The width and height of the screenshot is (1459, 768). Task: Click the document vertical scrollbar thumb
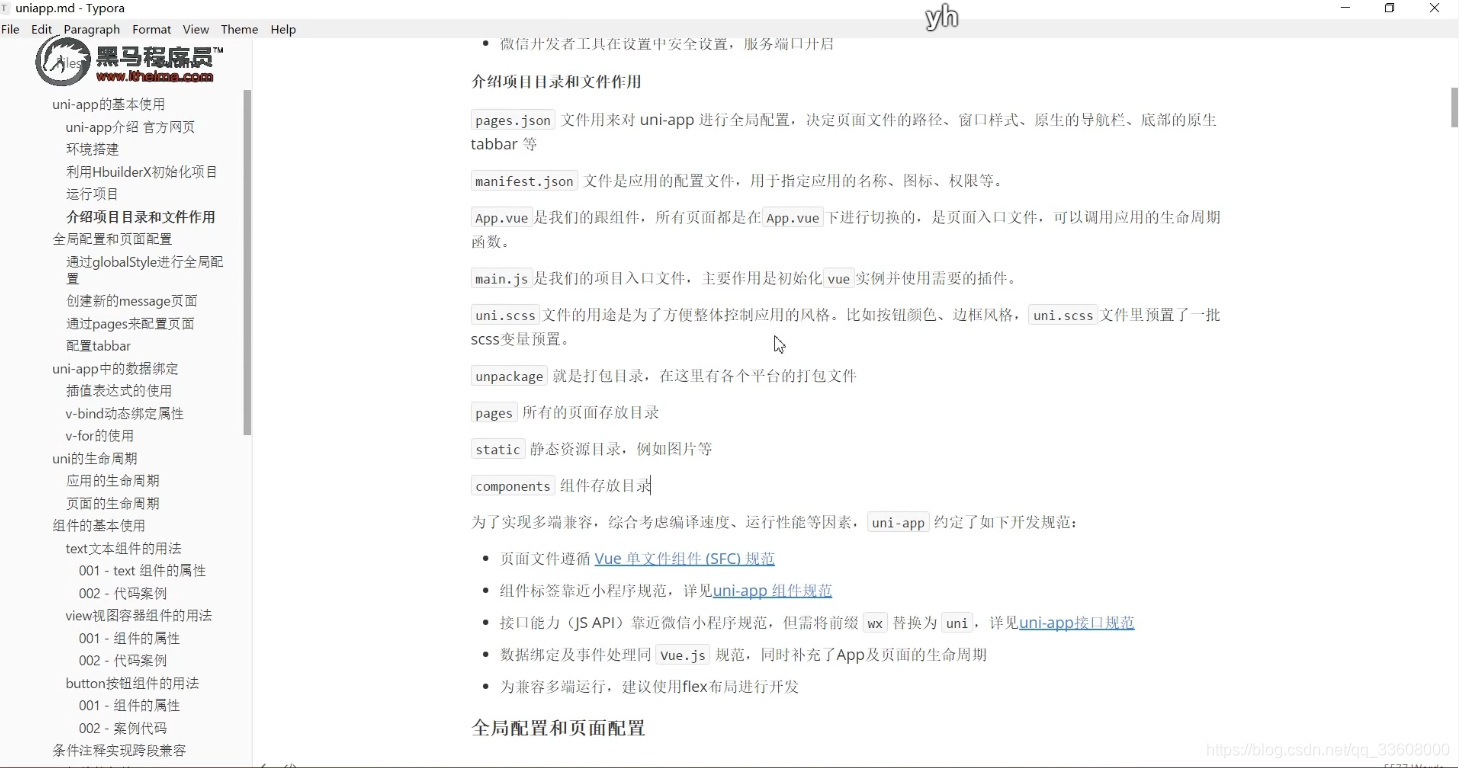point(1454,108)
